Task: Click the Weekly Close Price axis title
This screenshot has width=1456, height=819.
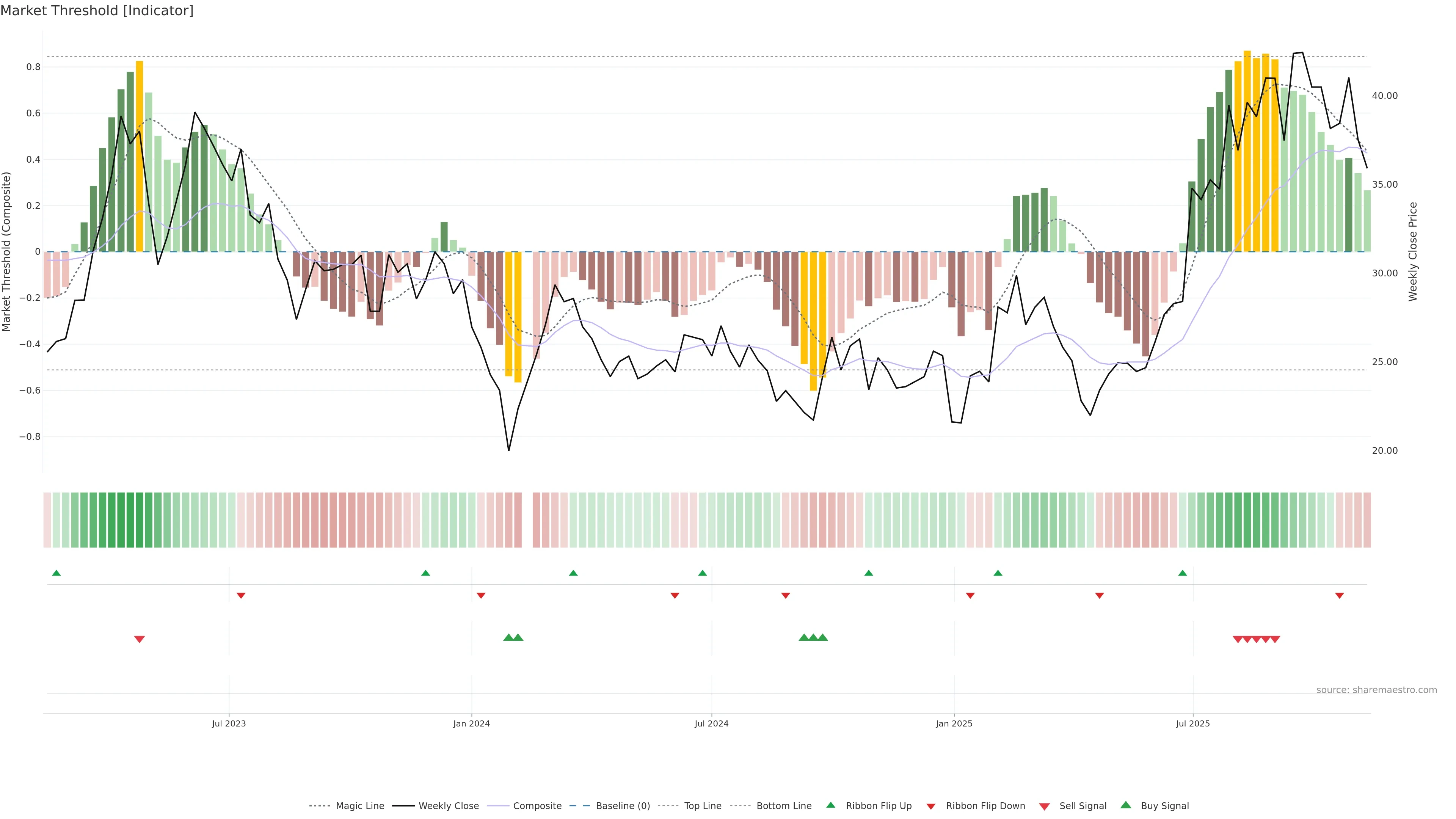Action: (1412, 251)
